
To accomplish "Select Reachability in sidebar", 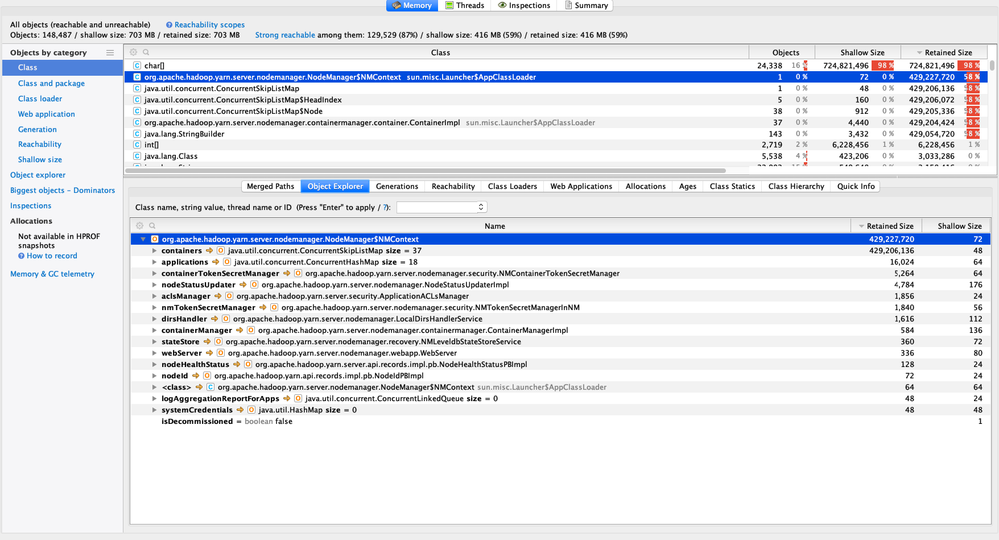I will pyautogui.click(x=40, y=145).
